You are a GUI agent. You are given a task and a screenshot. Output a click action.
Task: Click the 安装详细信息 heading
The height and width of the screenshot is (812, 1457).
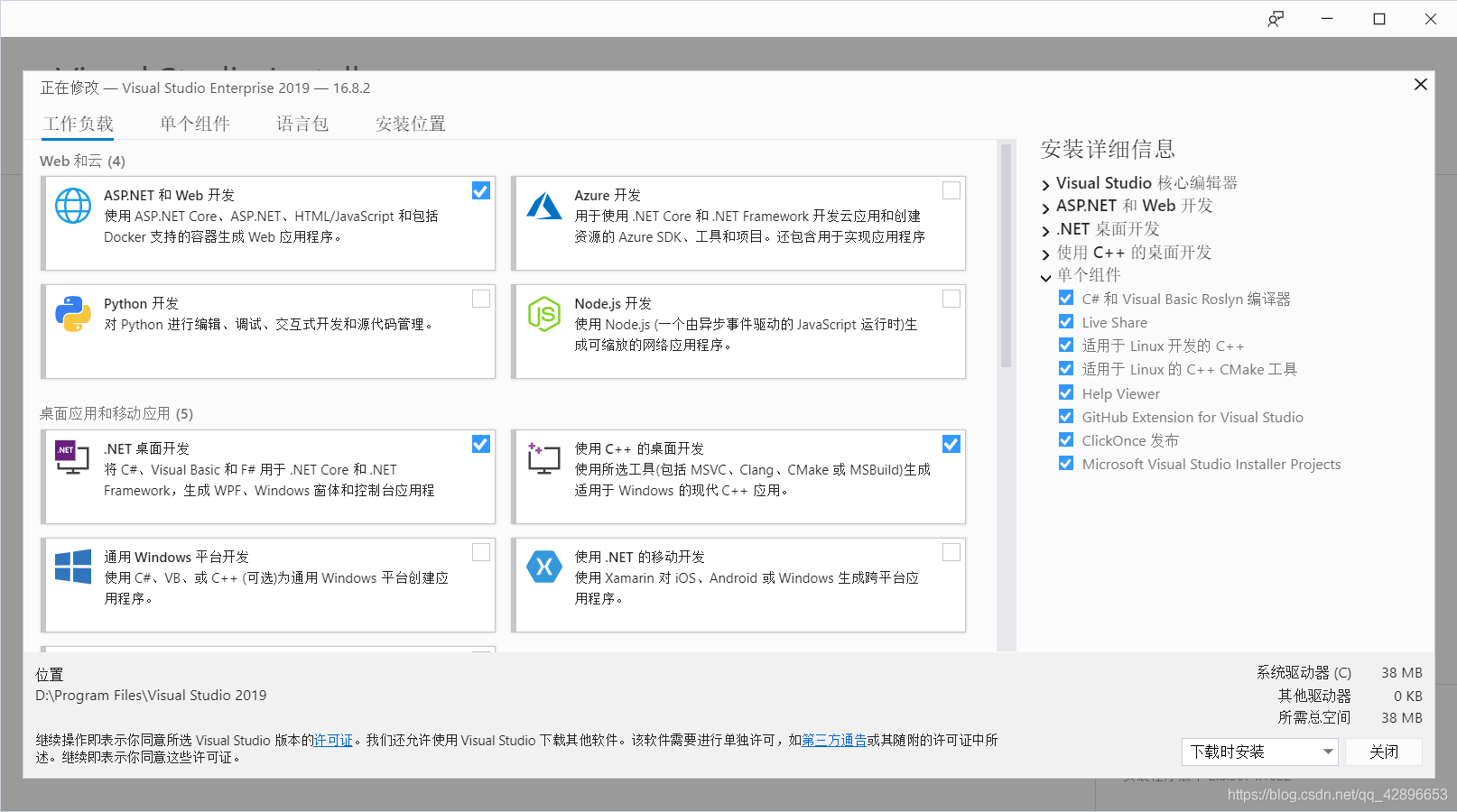(1108, 149)
